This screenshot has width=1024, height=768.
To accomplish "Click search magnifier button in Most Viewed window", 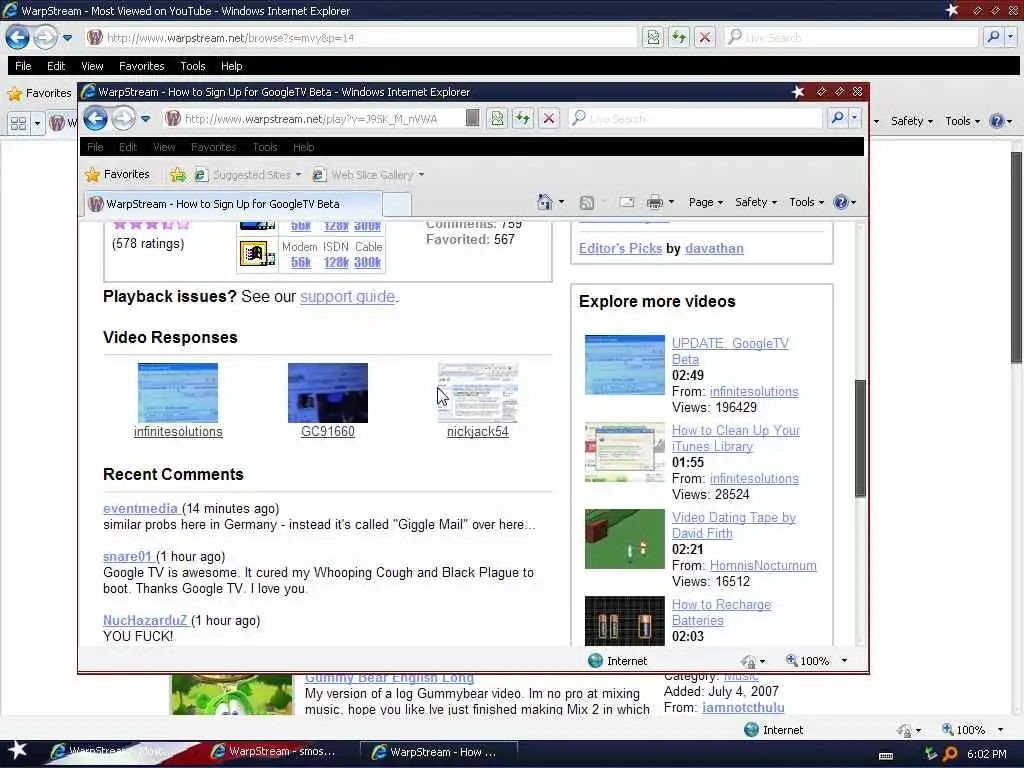I will pyautogui.click(x=993, y=37).
